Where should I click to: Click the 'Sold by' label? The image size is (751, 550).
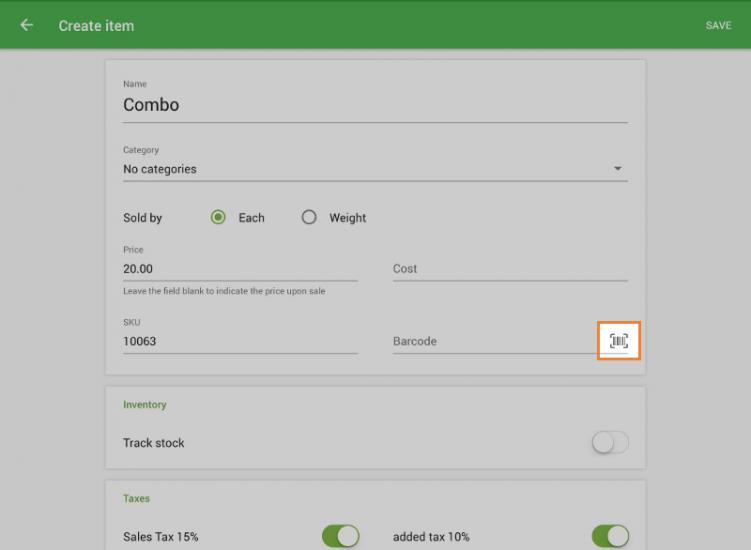[142, 218]
